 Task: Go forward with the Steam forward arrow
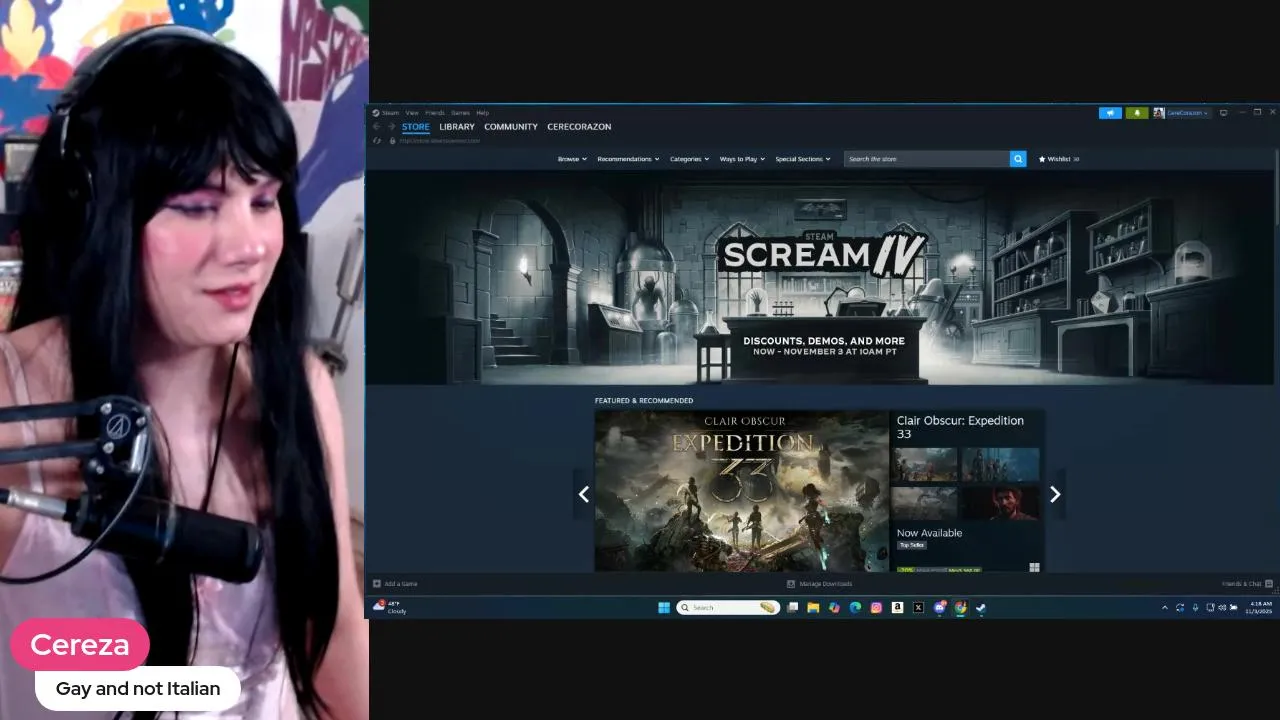pyautogui.click(x=391, y=127)
